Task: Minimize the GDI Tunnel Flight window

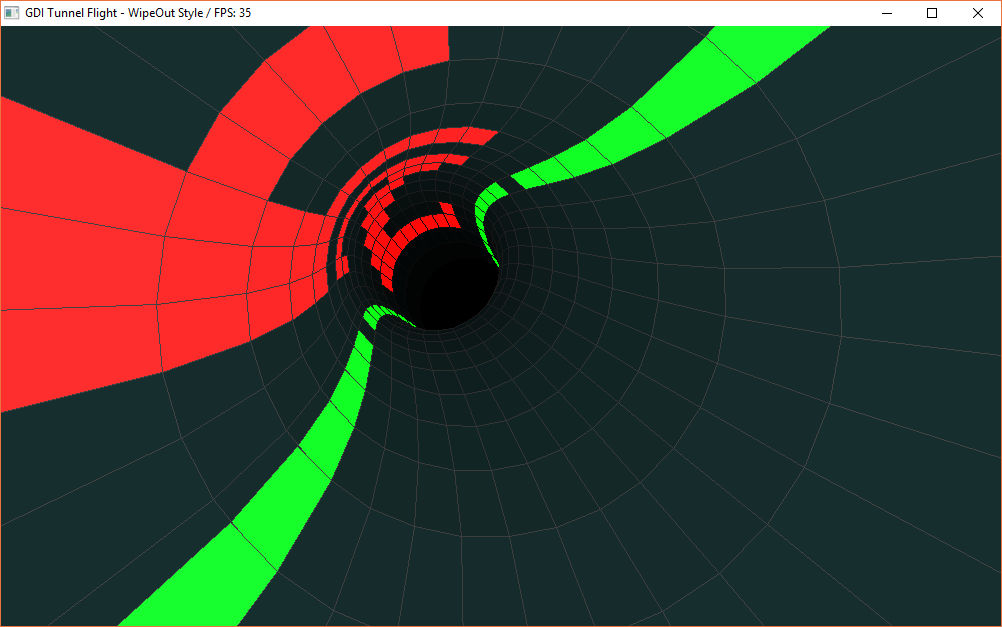Action: [x=886, y=13]
